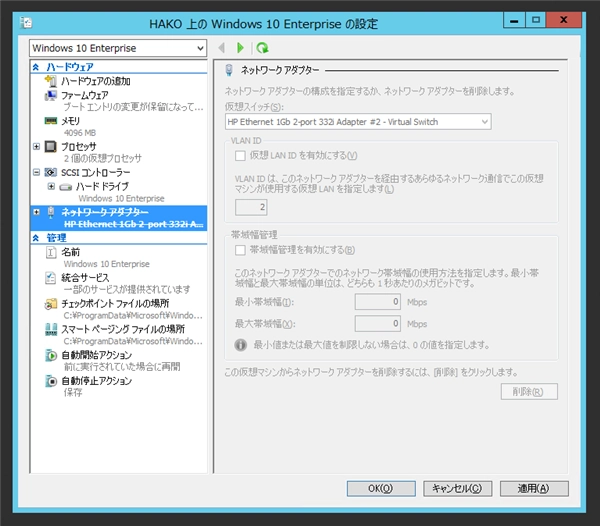Screen dimensions: 600x526
Task: Collapse the 管理 section
Action: click(x=36, y=238)
